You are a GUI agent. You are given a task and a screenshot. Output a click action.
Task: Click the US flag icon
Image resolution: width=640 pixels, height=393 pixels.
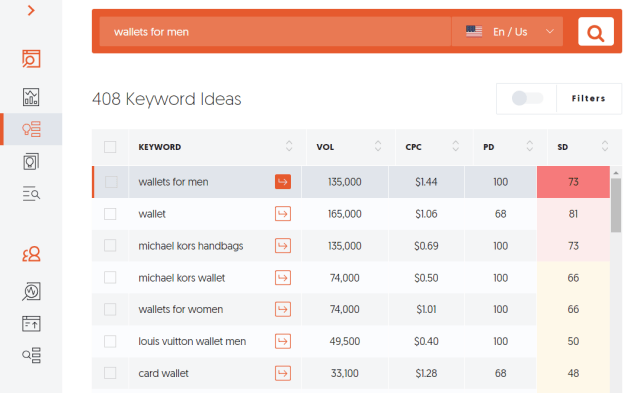(x=474, y=31)
